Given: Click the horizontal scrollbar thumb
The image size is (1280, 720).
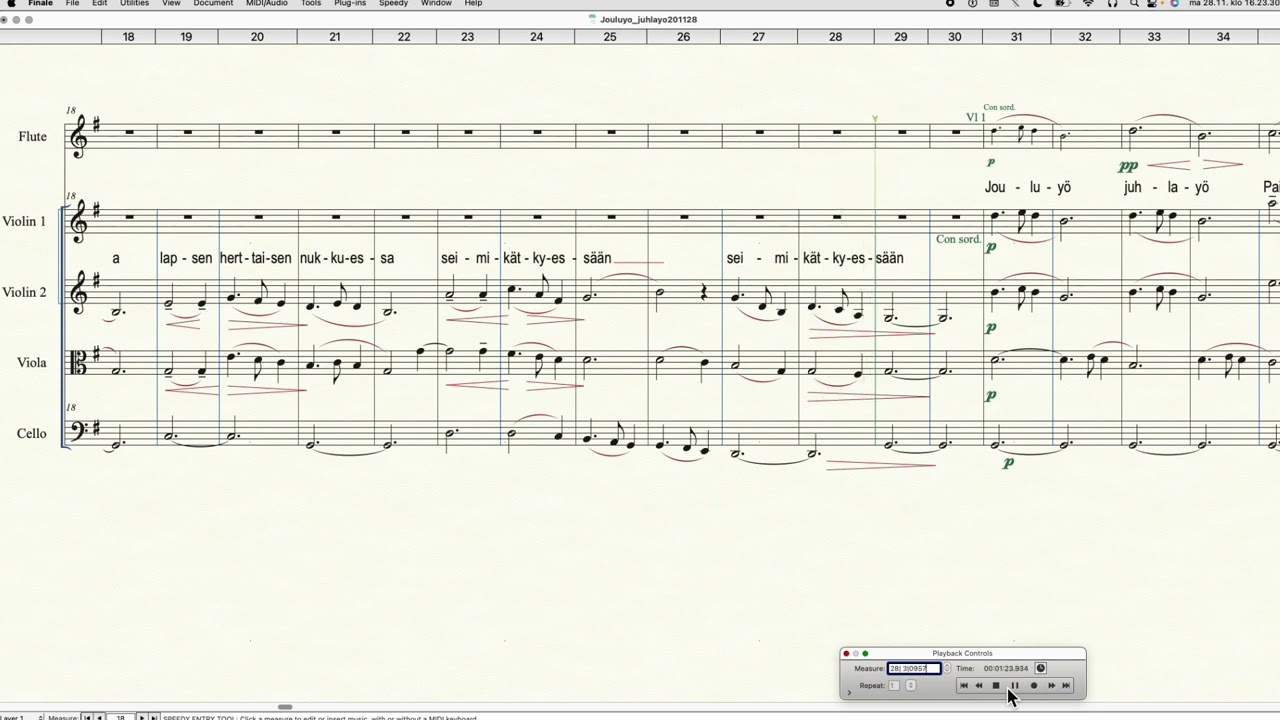Looking at the screenshot, I should pos(285,707).
